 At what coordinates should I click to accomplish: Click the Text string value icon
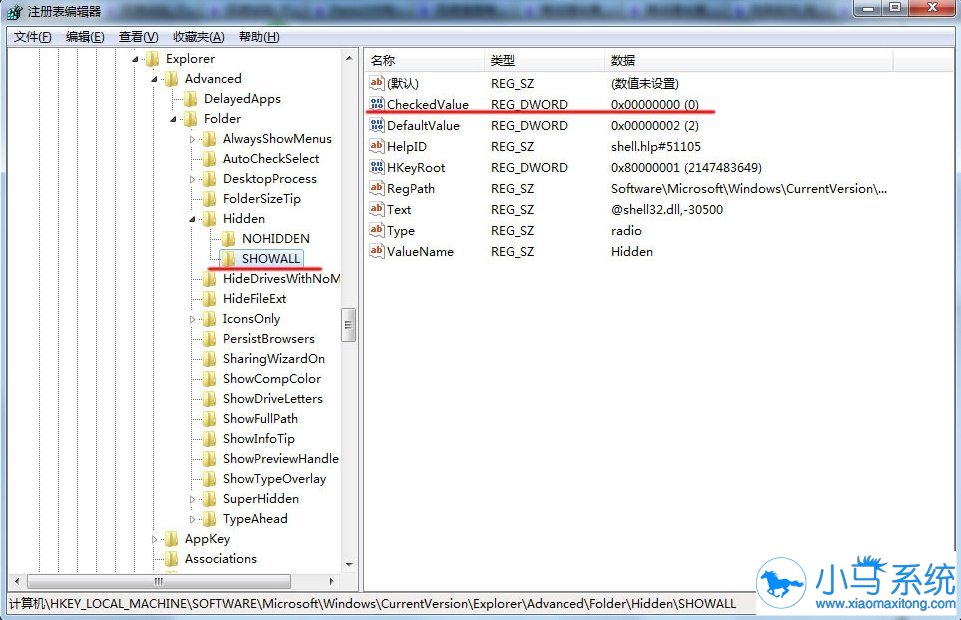377,209
